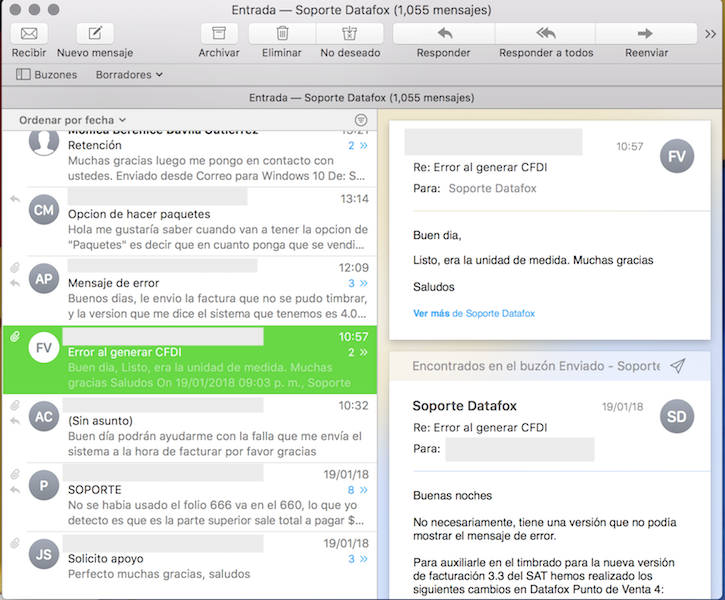Compose with the Nuevo mensaje icon

click(x=95, y=33)
